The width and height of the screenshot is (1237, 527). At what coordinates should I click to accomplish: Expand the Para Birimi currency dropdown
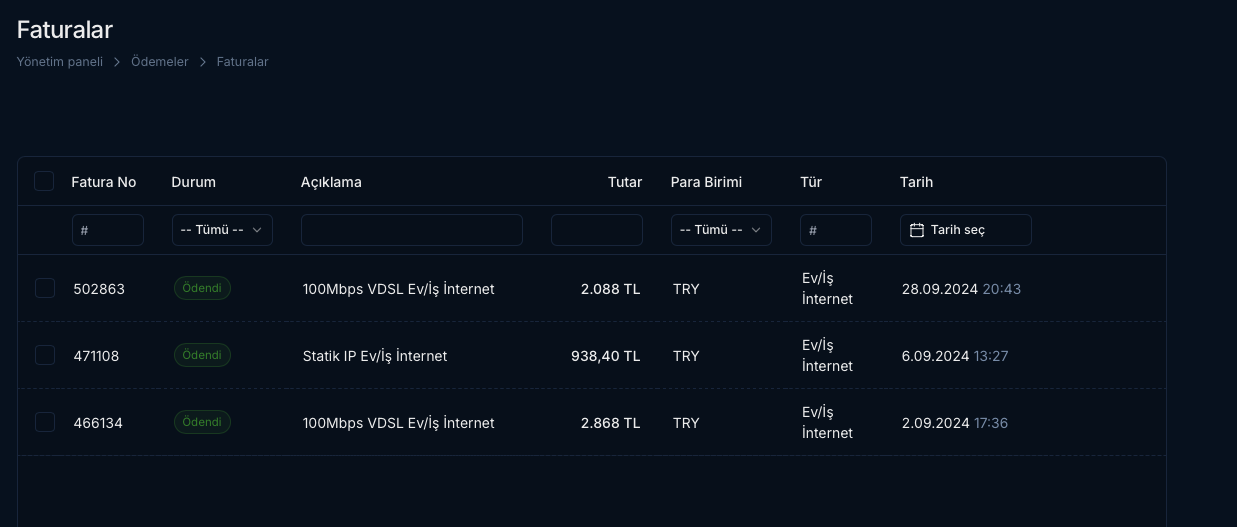(x=721, y=230)
